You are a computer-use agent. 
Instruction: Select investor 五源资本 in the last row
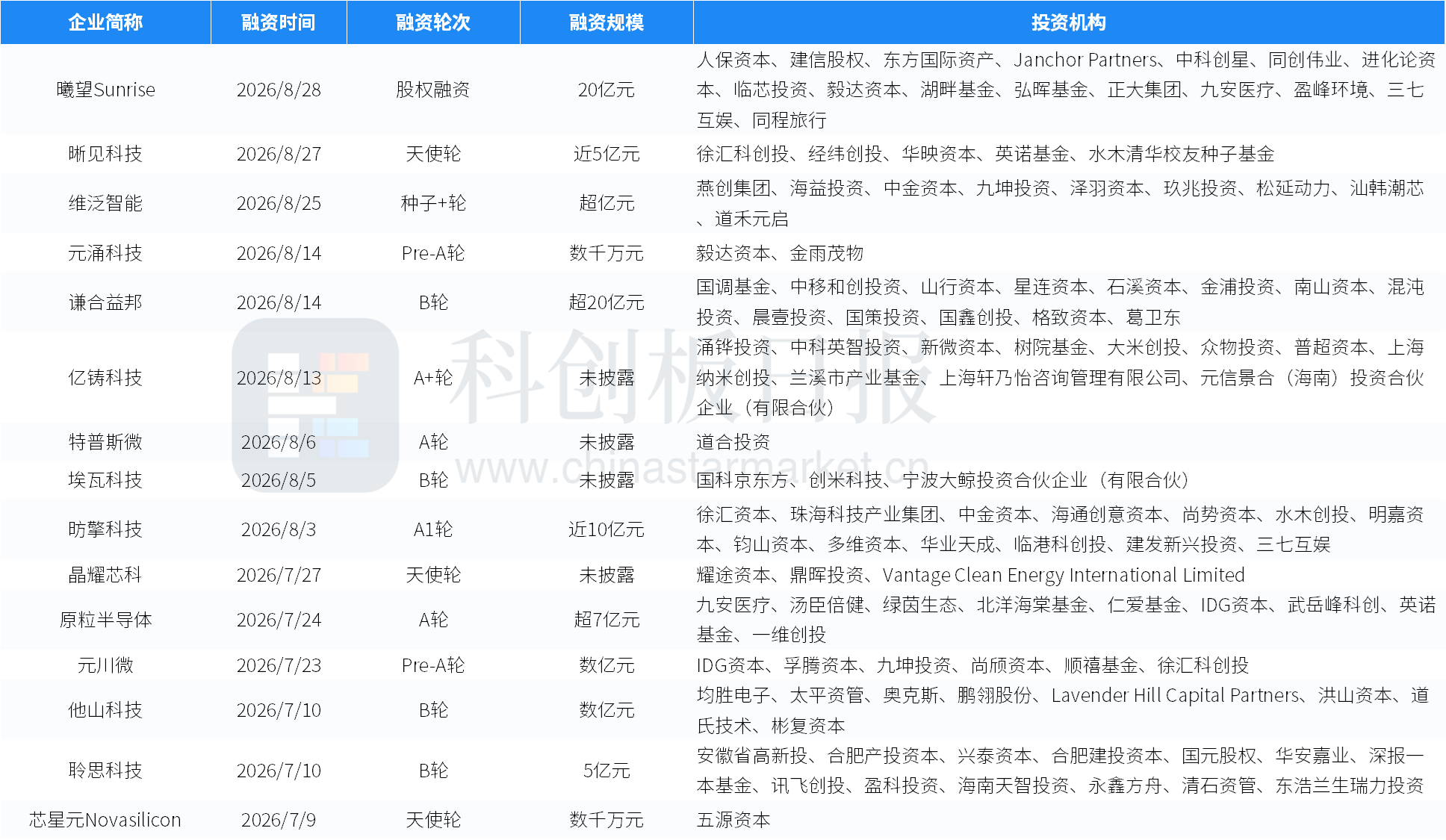pos(733,820)
